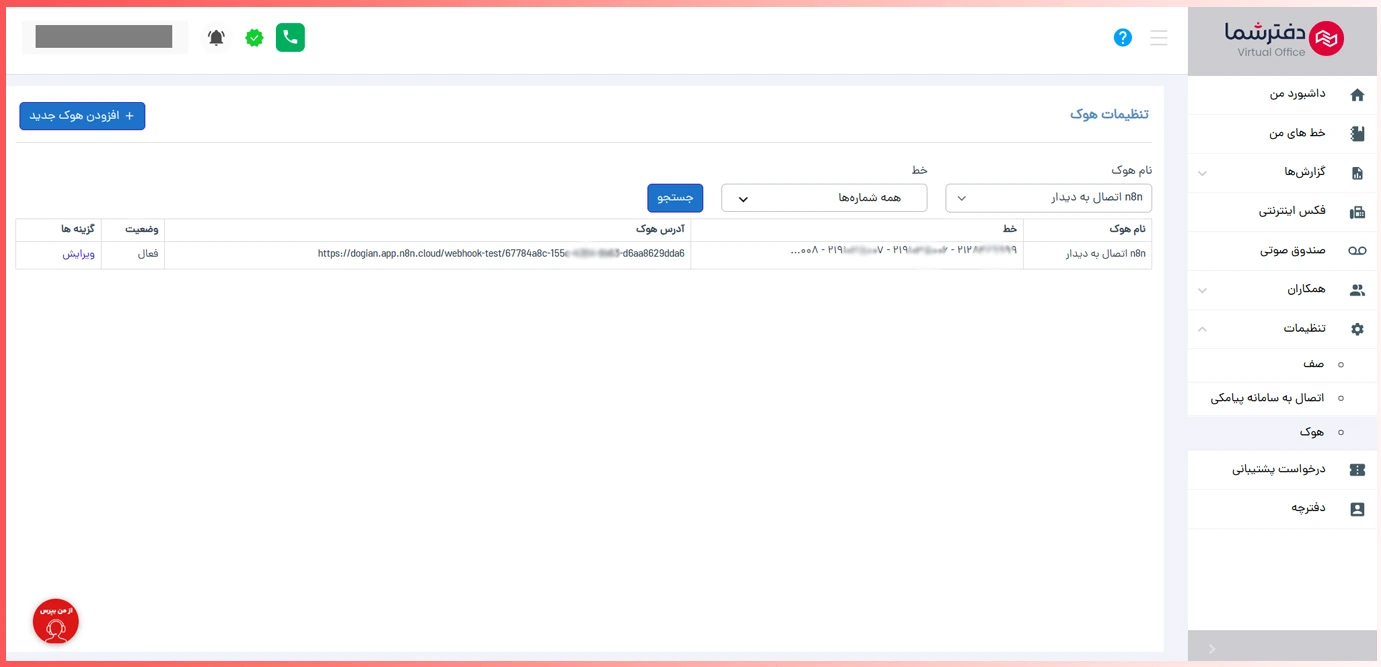The height and width of the screenshot is (667, 1381).
Task: Click the داشبورد من home icon
Action: point(1357,95)
